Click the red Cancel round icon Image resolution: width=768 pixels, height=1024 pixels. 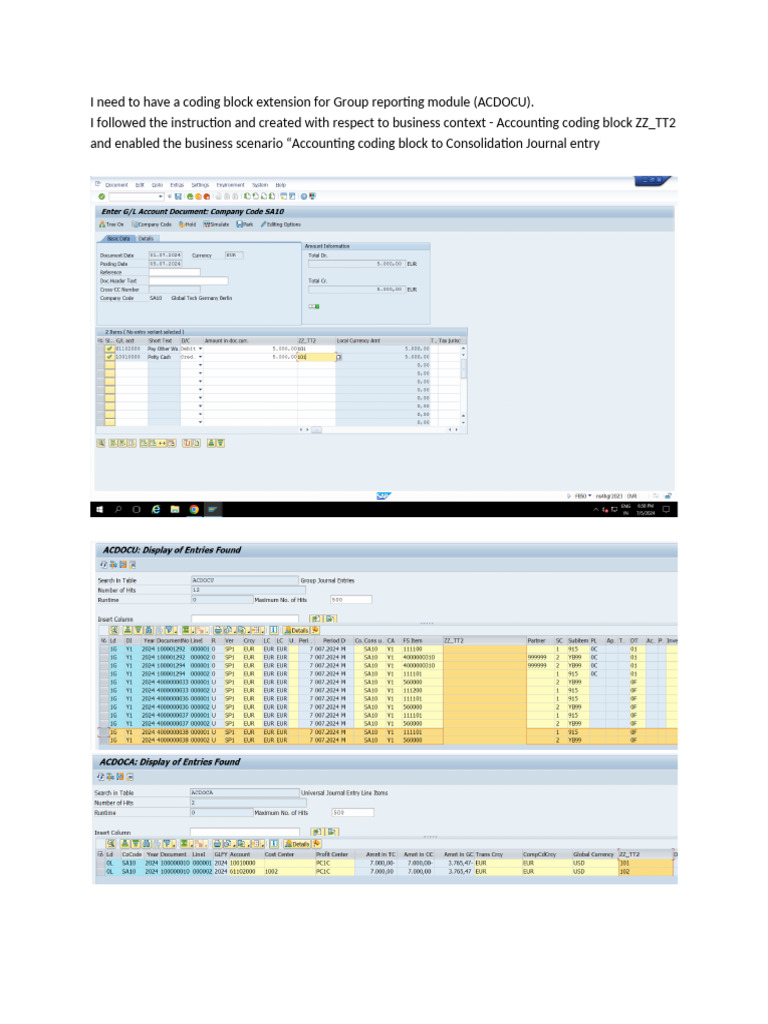207,196
